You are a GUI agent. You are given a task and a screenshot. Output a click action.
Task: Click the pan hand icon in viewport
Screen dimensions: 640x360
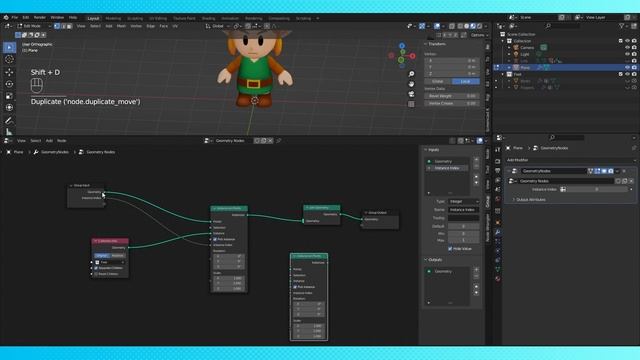click(x=411, y=84)
